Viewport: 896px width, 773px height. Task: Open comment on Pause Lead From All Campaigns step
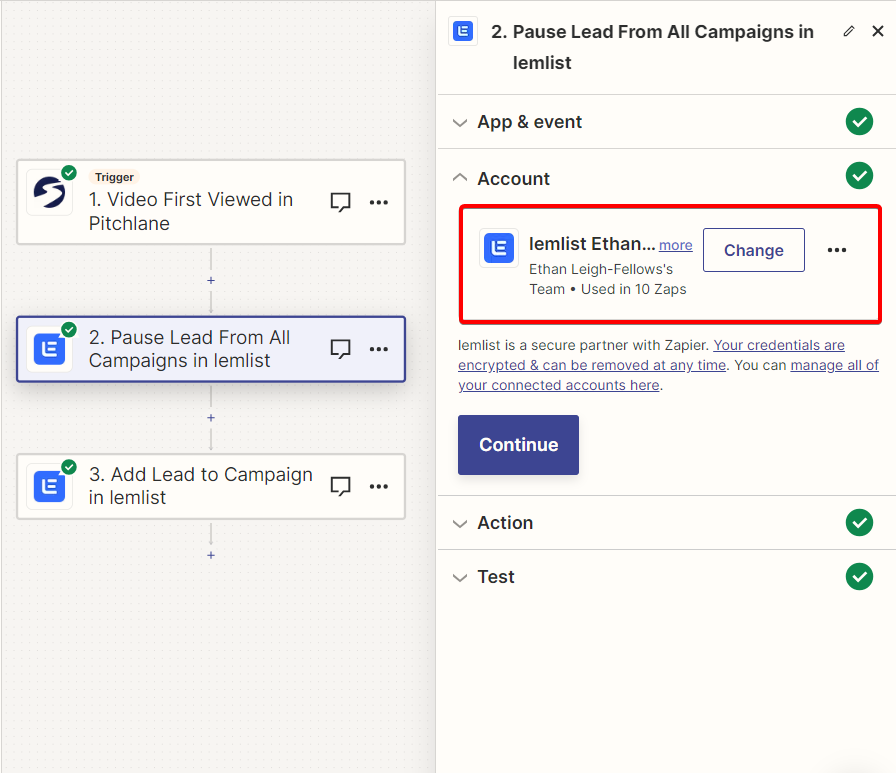click(341, 349)
